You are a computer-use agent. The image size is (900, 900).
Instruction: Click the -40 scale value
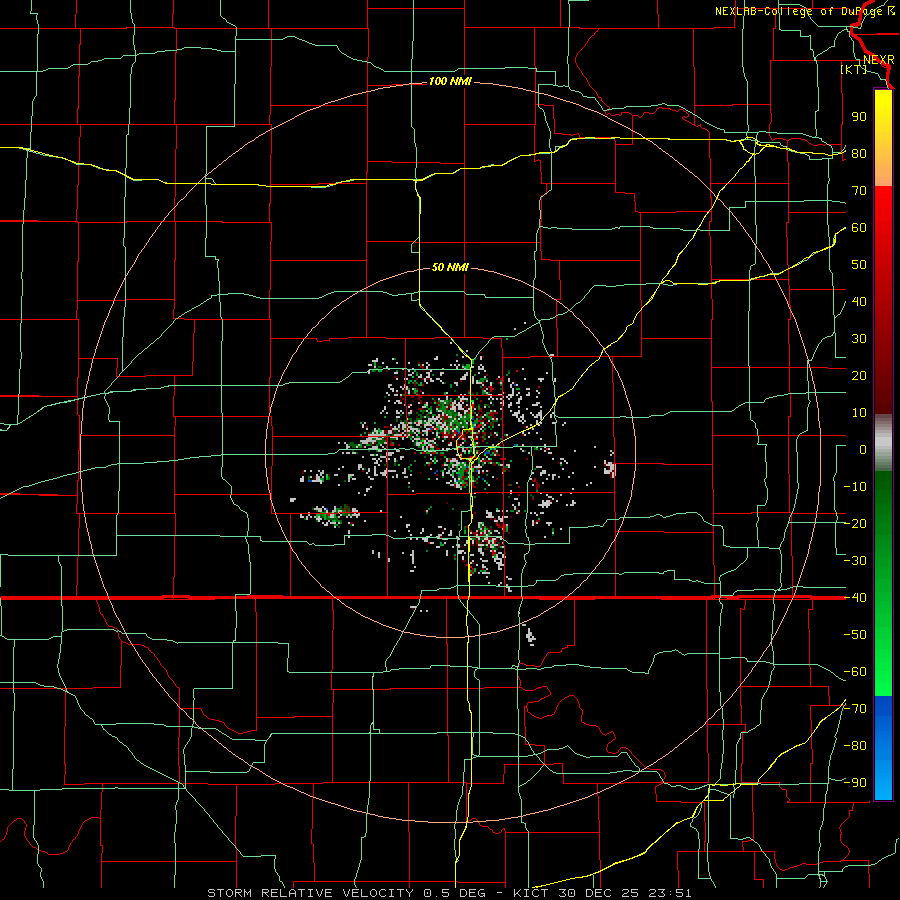[855, 598]
